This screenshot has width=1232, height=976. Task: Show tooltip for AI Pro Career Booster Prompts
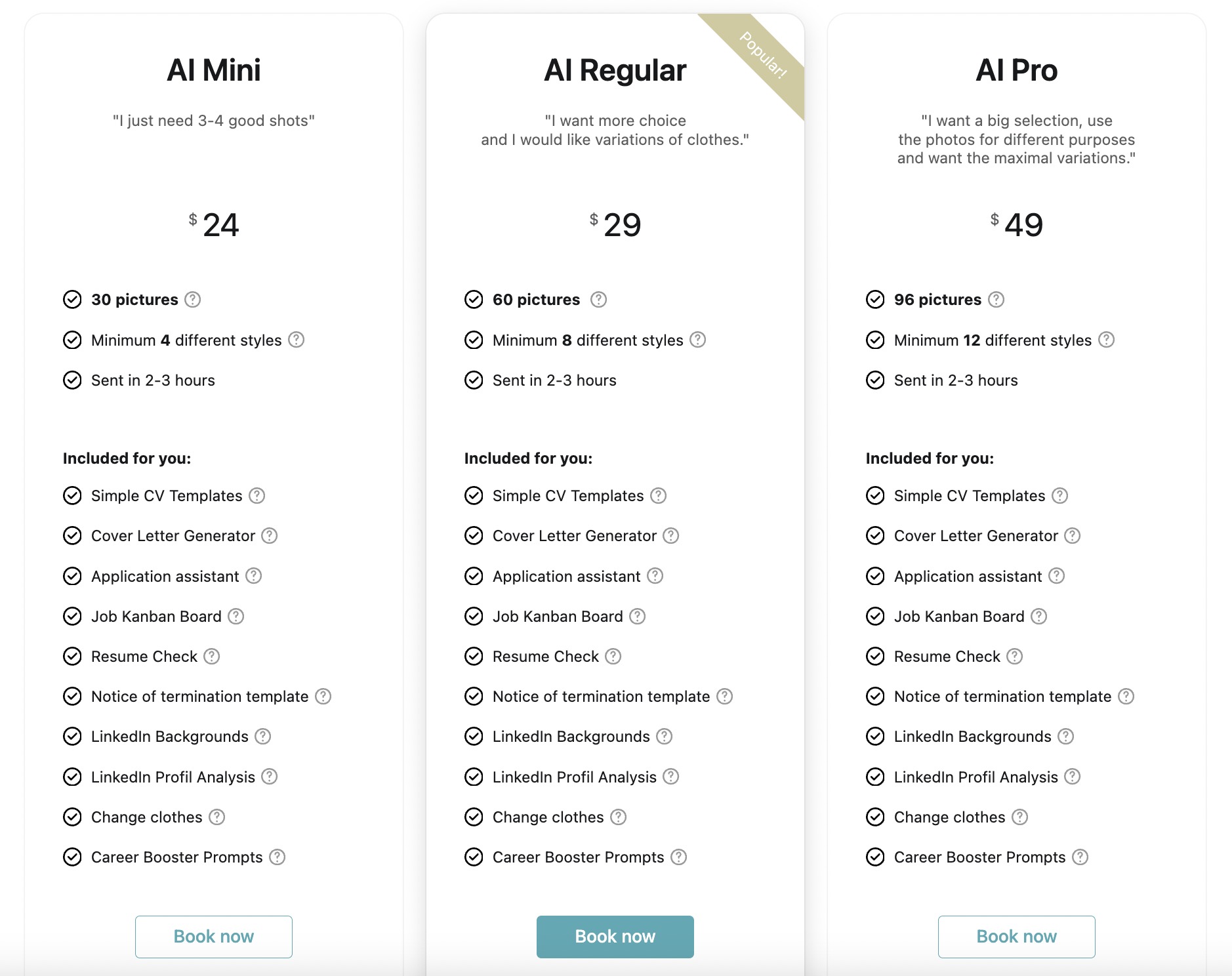coord(1080,857)
